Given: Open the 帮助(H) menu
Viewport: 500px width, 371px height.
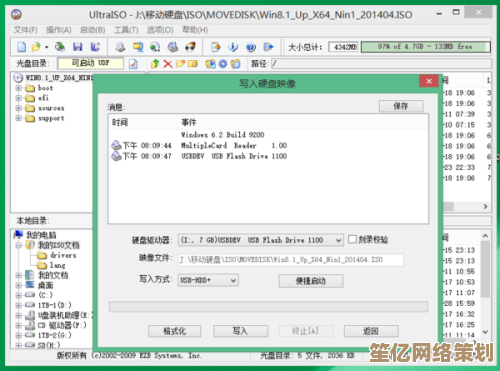Looking at the screenshot, I should (195, 30).
